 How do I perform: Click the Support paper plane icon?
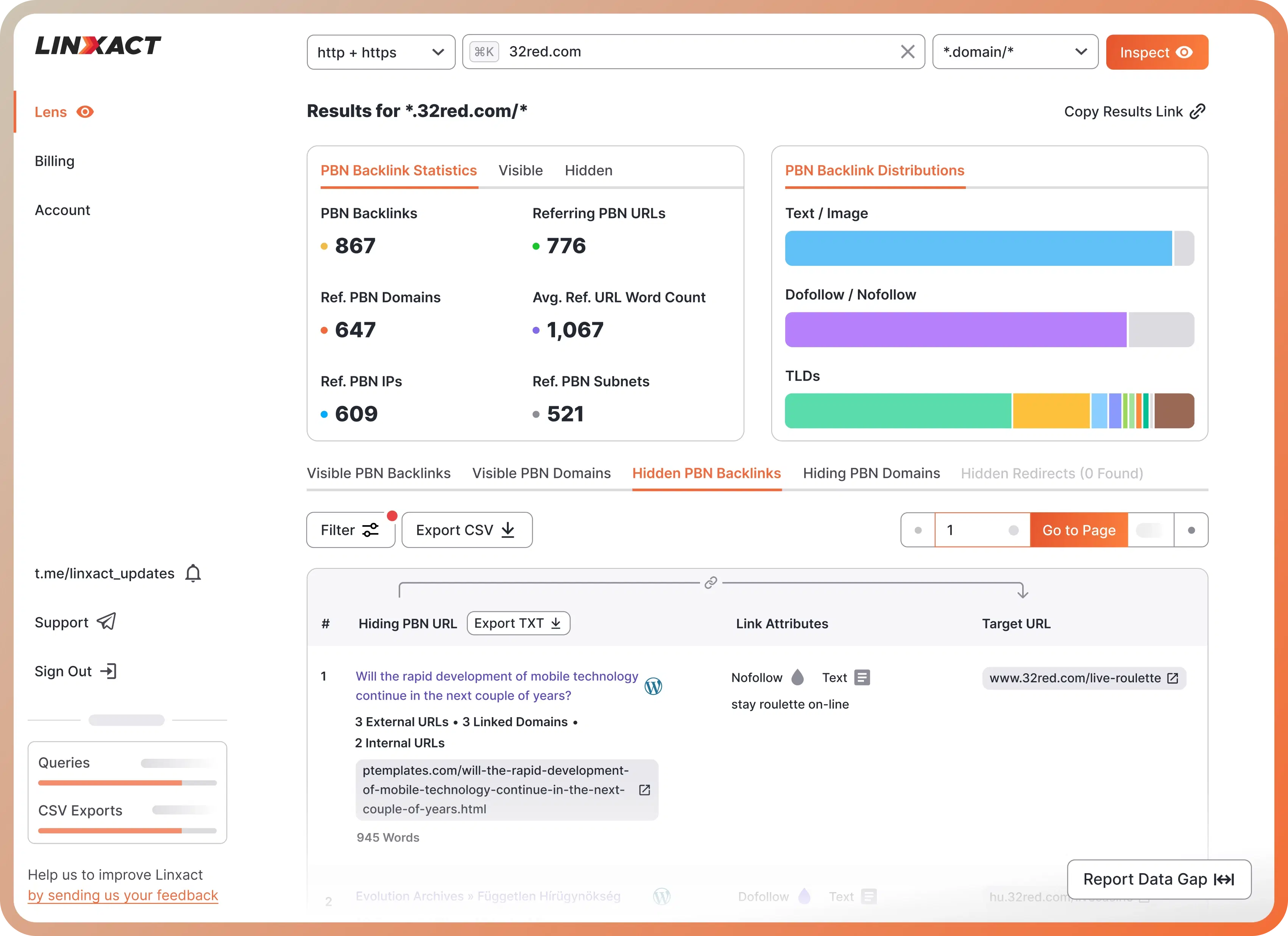point(106,622)
